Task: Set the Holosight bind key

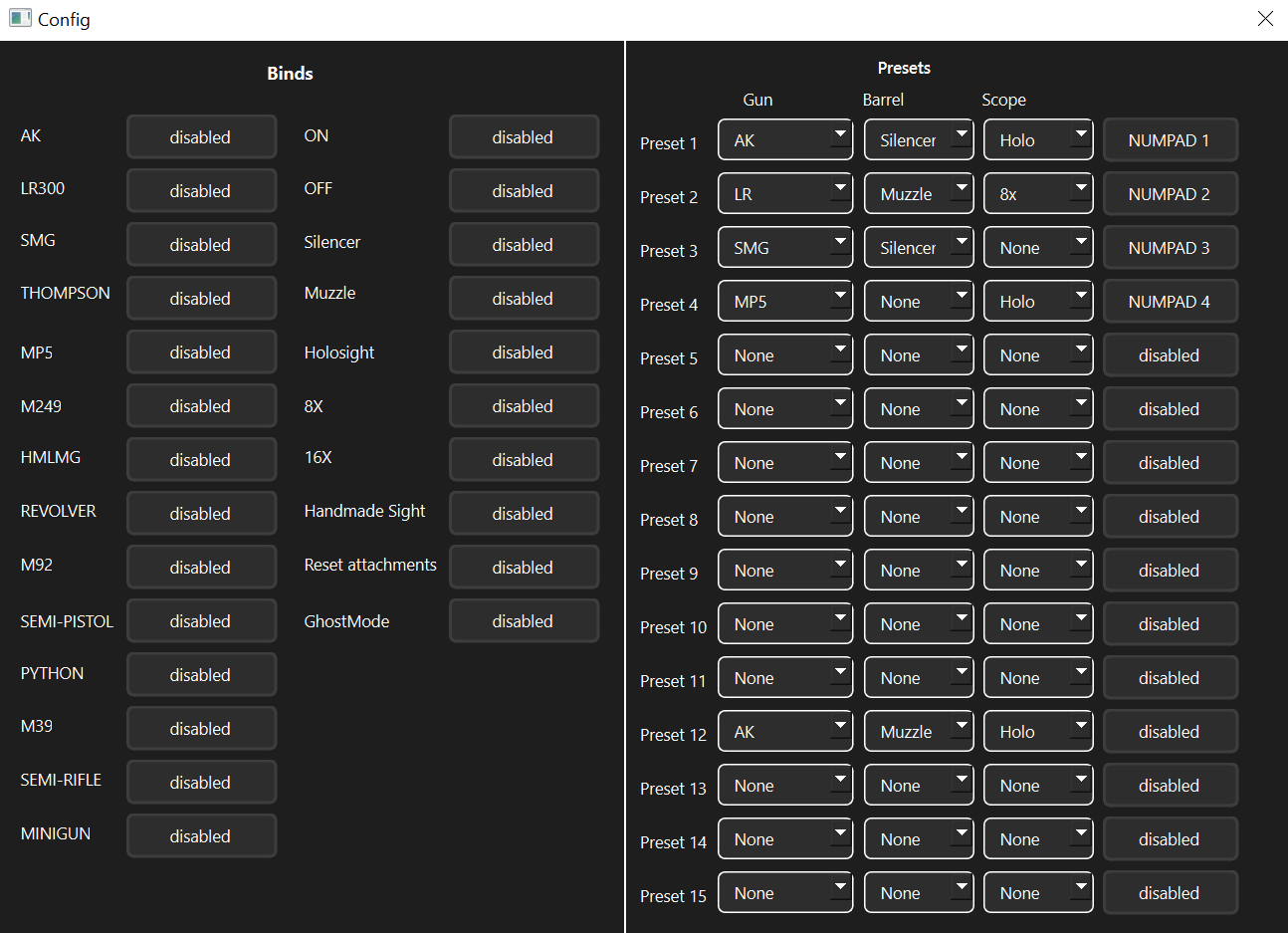Action: [524, 351]
